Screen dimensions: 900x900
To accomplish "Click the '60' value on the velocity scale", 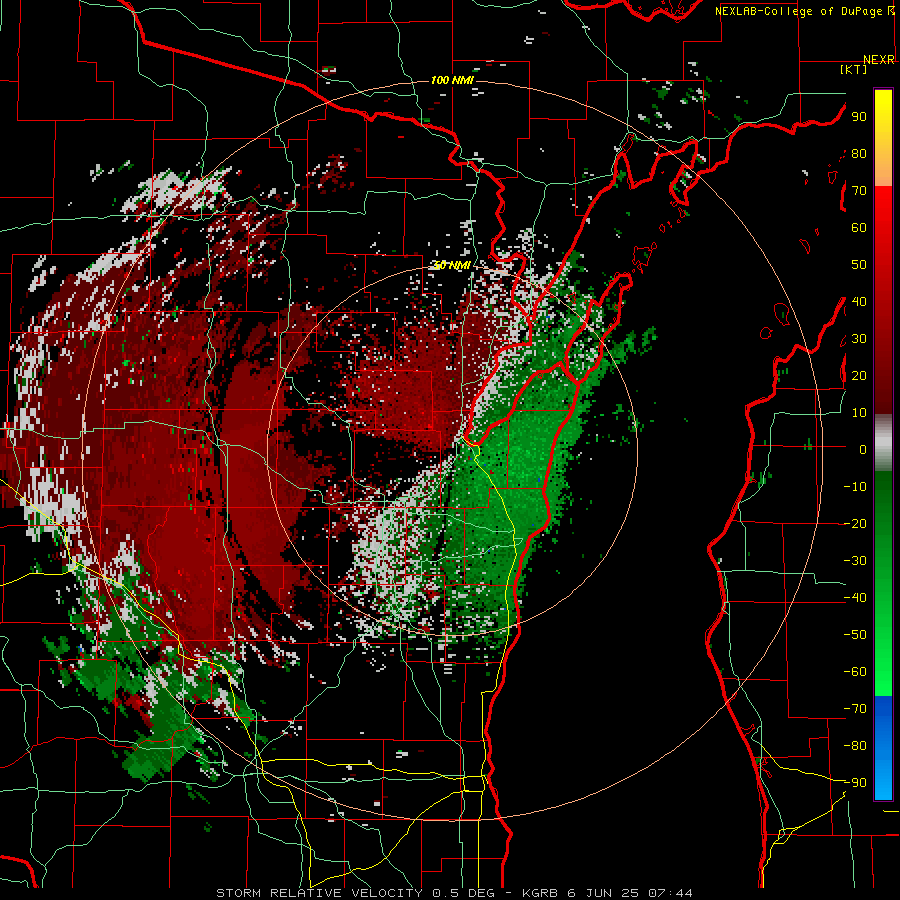I will pos(859,227).
